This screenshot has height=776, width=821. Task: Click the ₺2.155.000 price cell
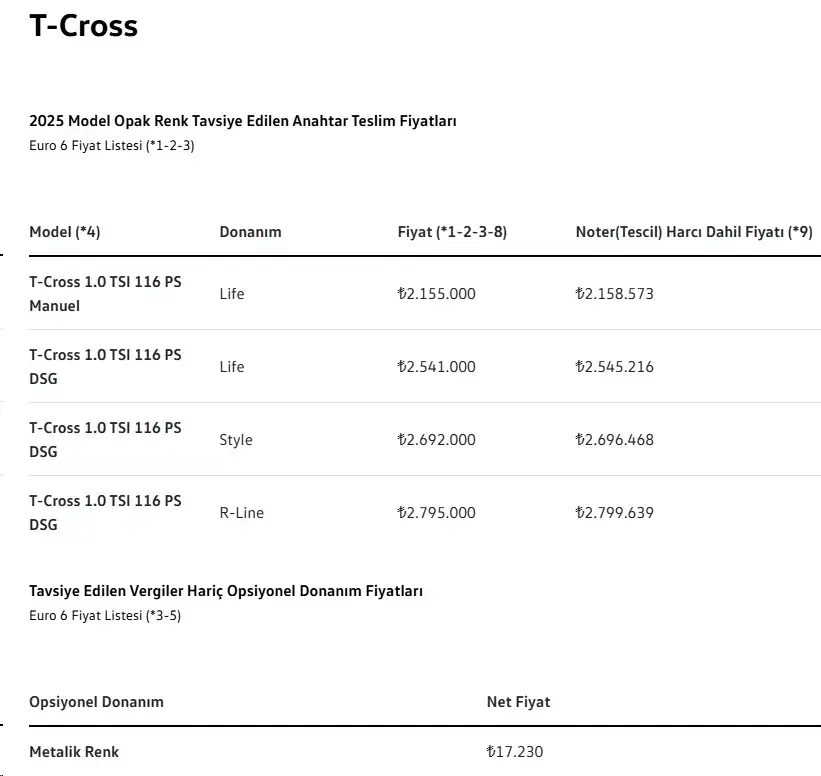coord(437,294)
